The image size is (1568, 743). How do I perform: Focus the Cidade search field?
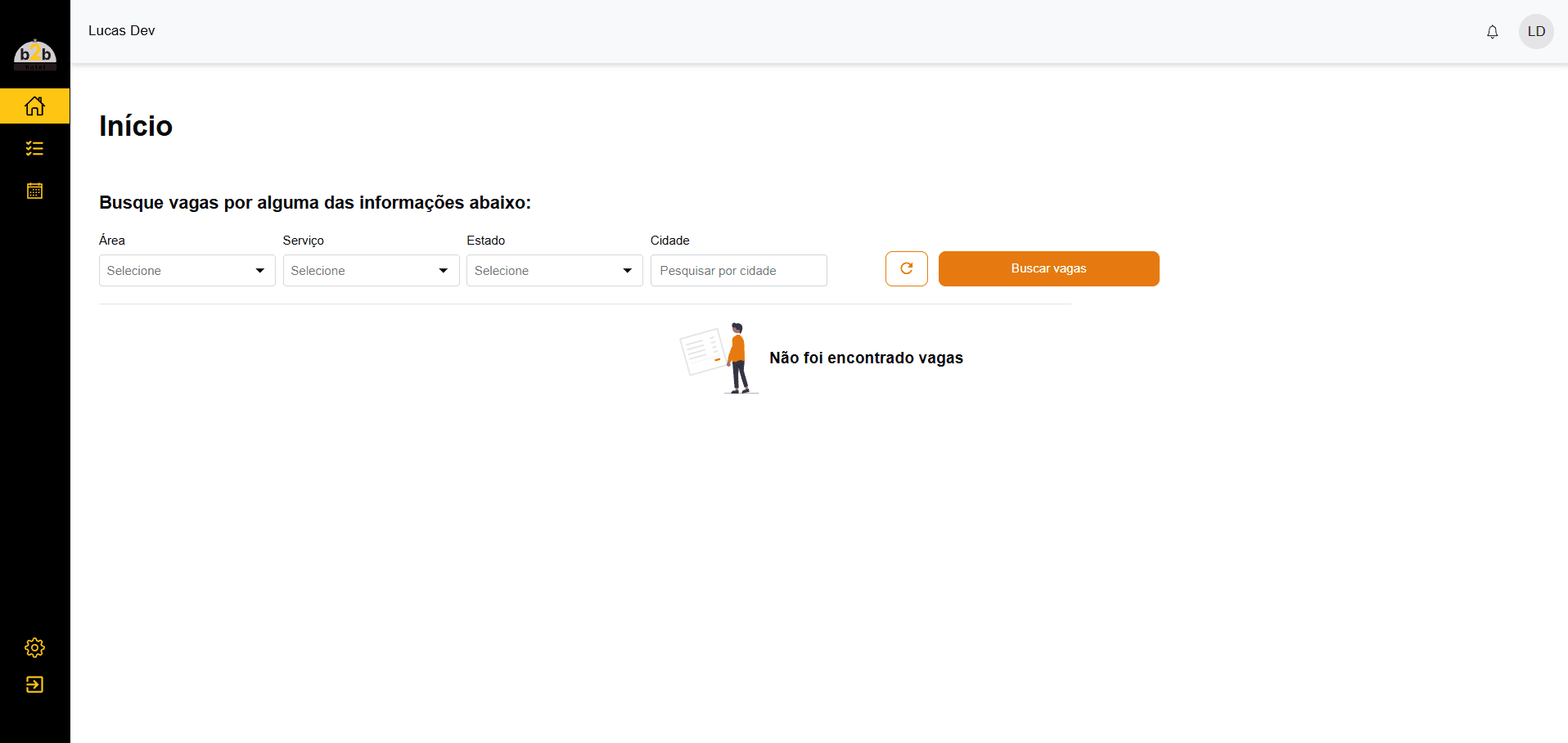[739, 271]
